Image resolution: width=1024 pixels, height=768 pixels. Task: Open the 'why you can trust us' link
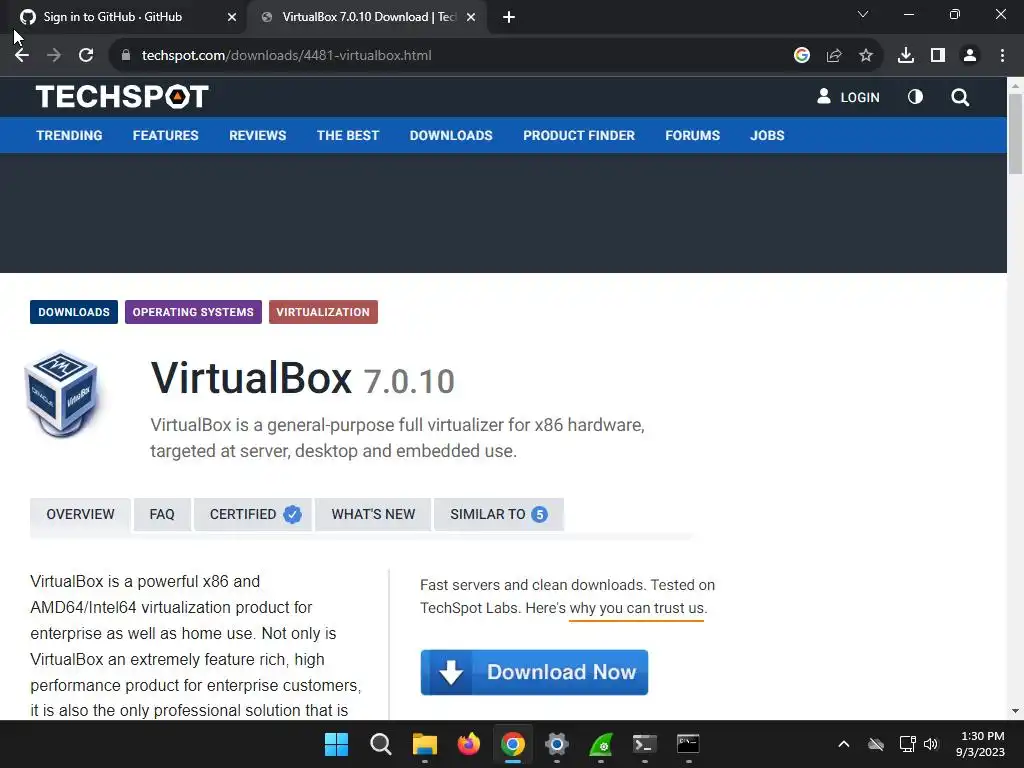click(x=637, y=609)
